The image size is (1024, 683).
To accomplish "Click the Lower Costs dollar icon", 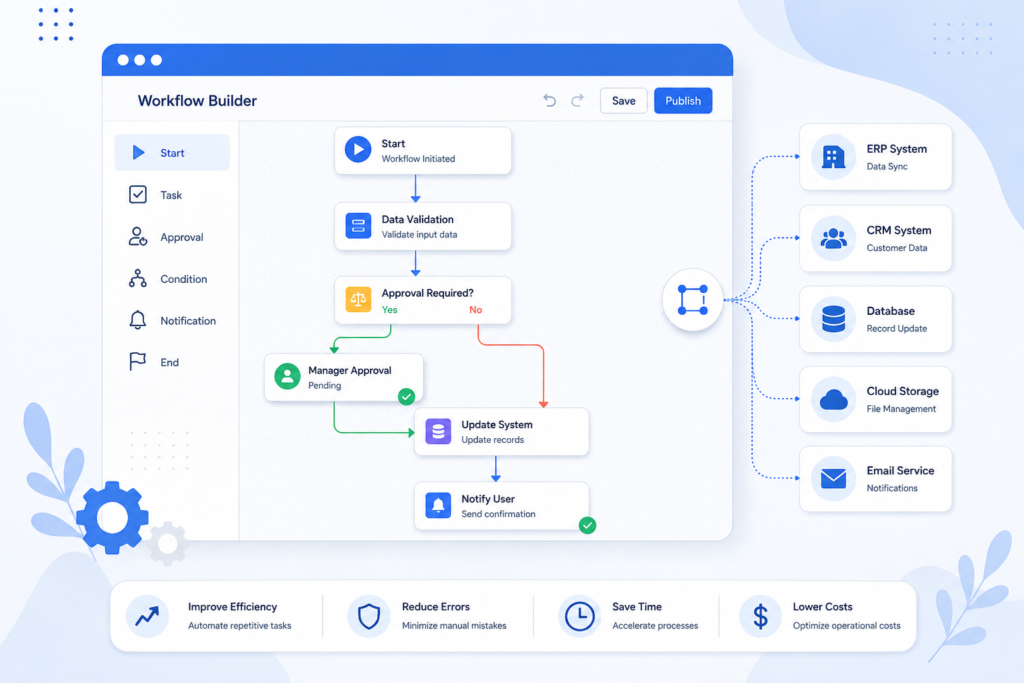I will (x=760, y=616).
